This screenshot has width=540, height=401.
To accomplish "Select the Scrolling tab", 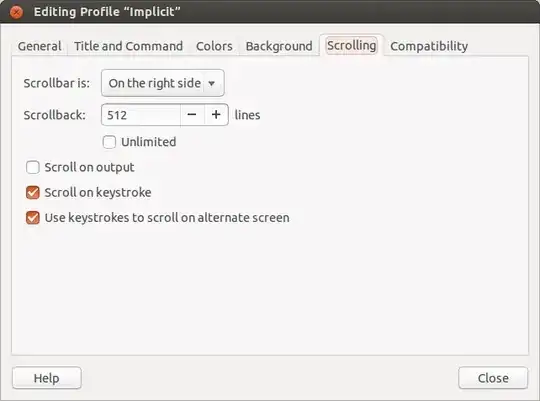I will [352, 45].
